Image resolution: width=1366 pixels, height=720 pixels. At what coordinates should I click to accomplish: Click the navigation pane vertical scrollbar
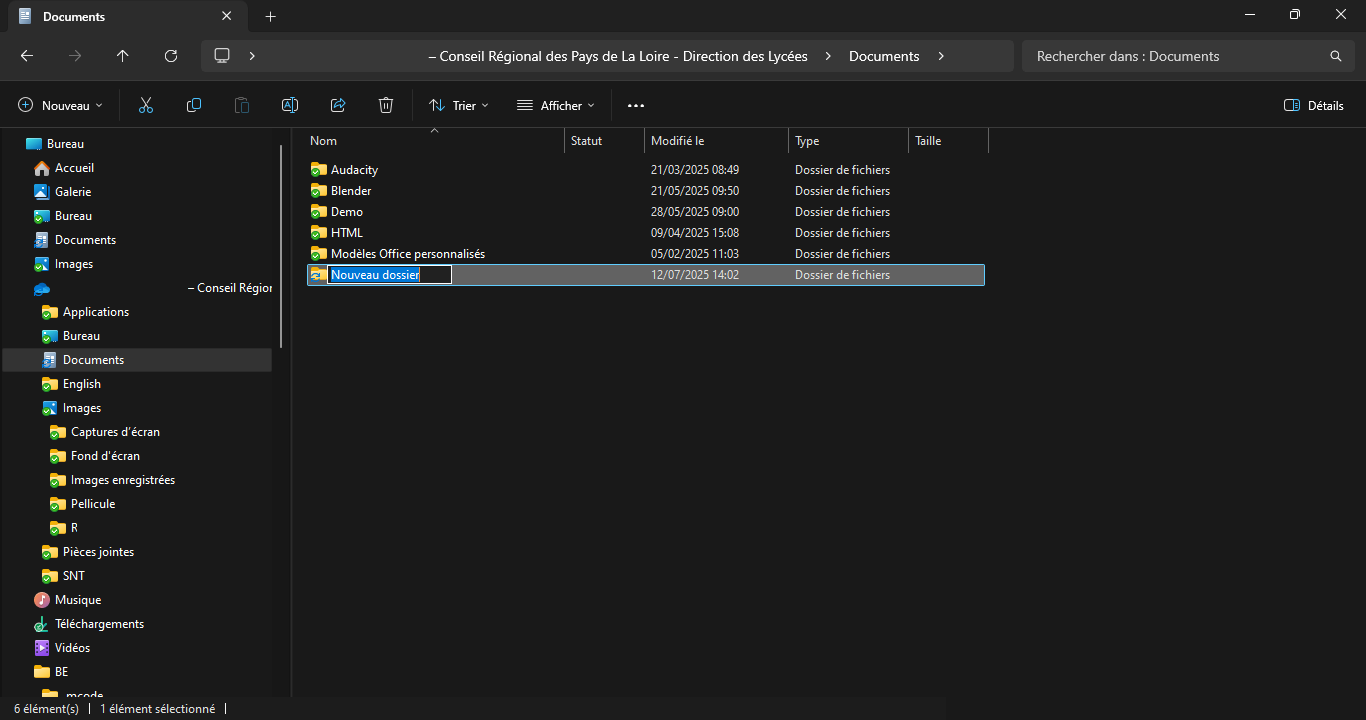(282, 245)
